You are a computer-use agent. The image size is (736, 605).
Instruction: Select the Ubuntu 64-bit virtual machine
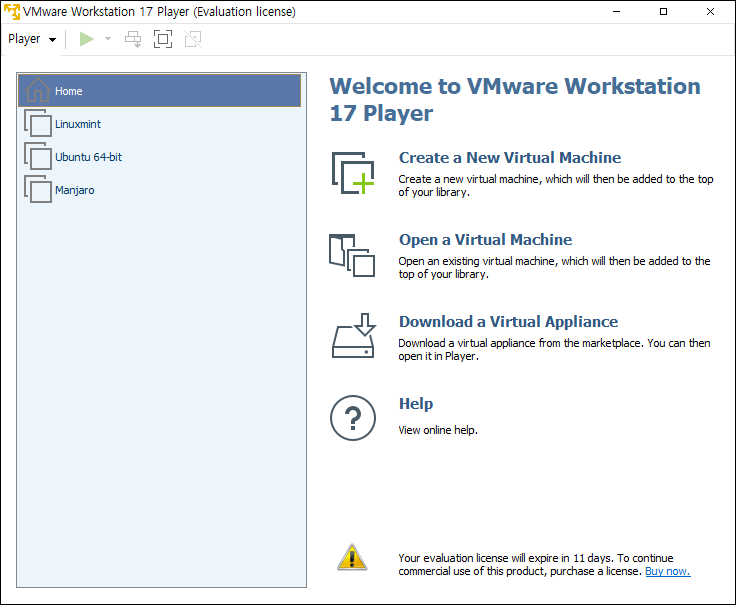(160, 157)
